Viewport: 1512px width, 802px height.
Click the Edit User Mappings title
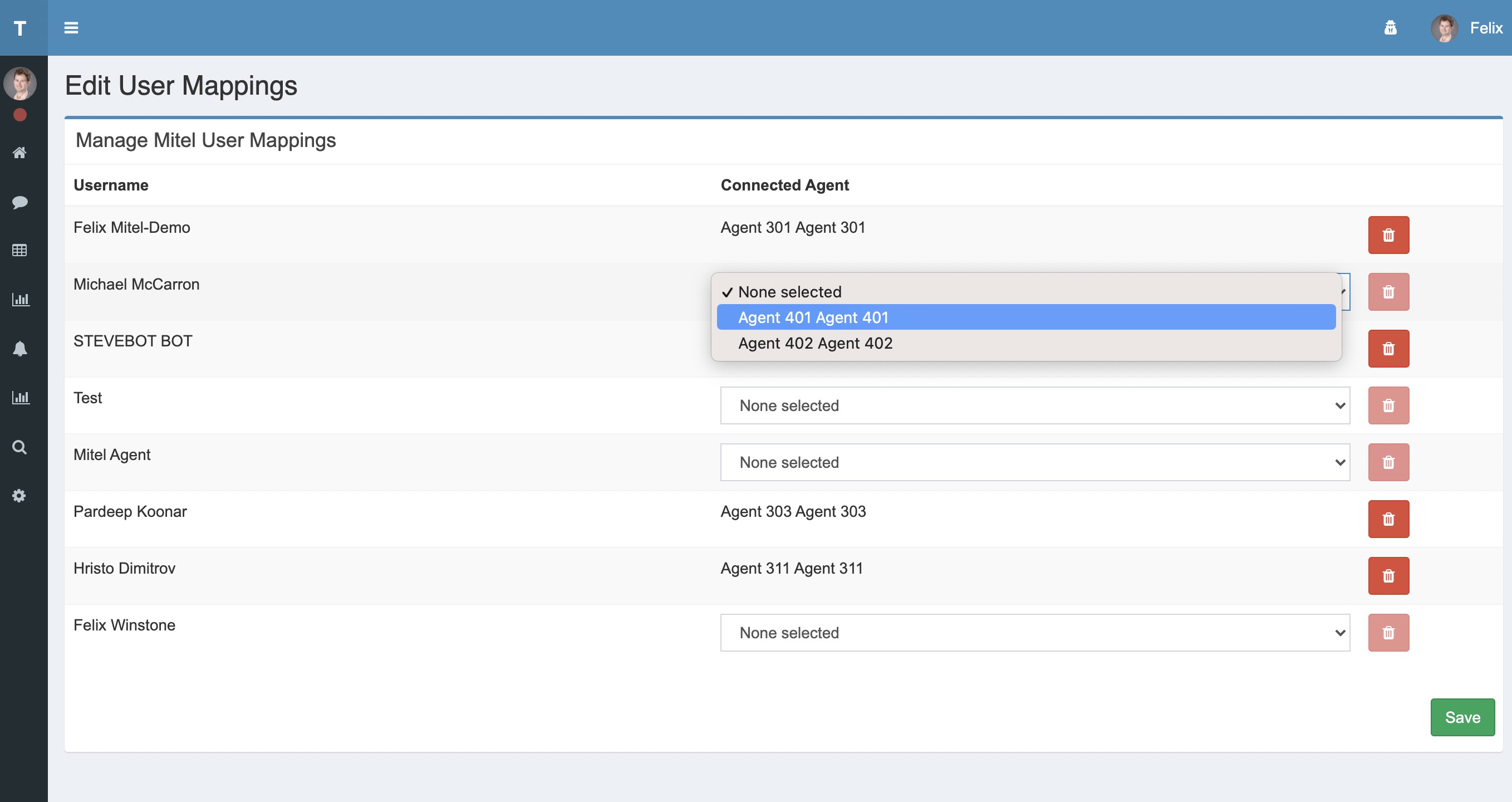pos(181,86)
